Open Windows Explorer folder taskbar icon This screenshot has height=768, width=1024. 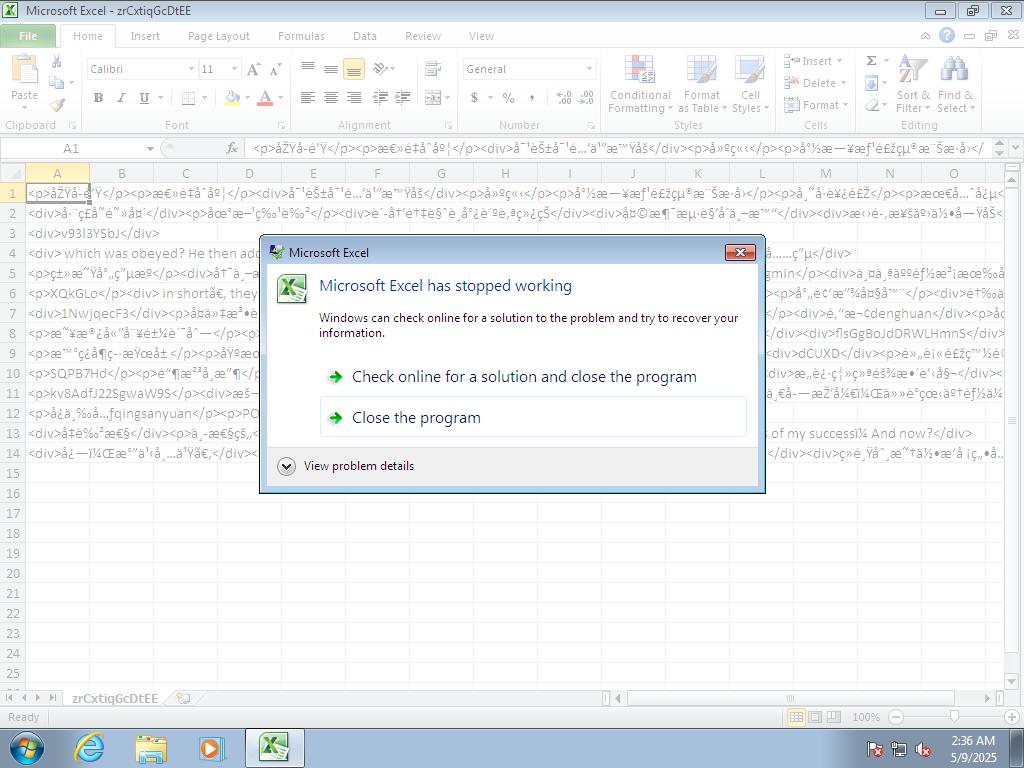150,748
